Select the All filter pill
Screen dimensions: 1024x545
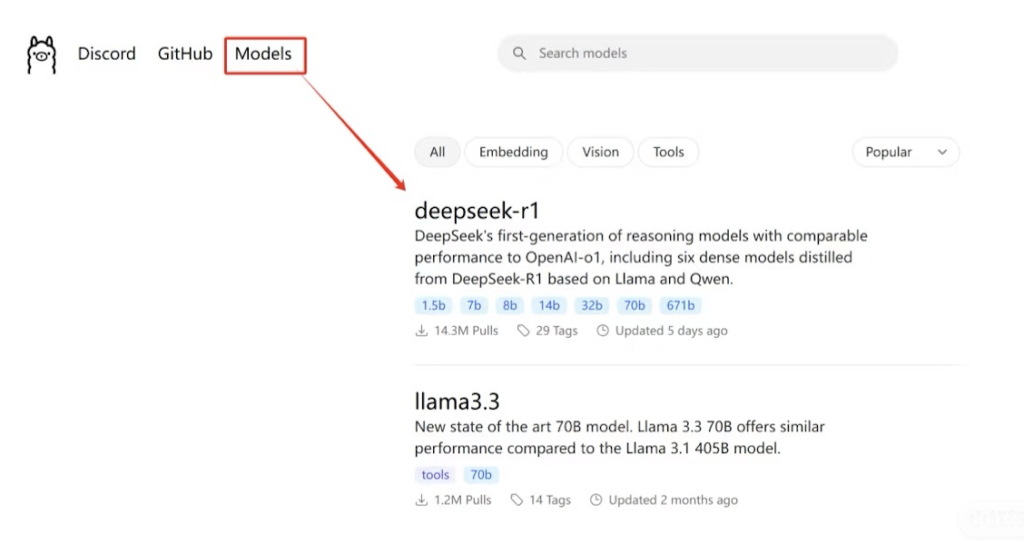click(437, 152)
